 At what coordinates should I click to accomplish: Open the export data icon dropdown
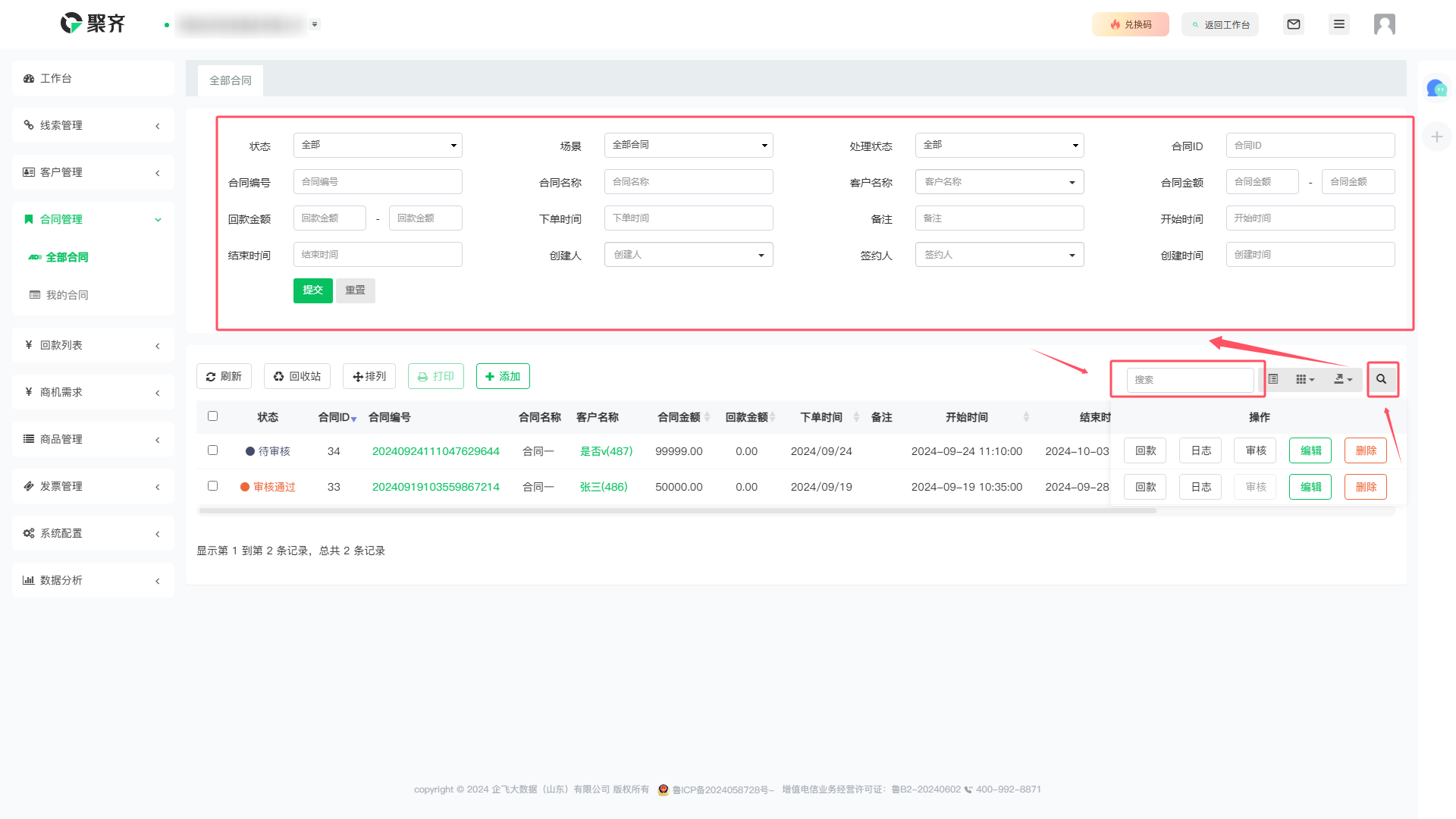tap(1343, 379)
